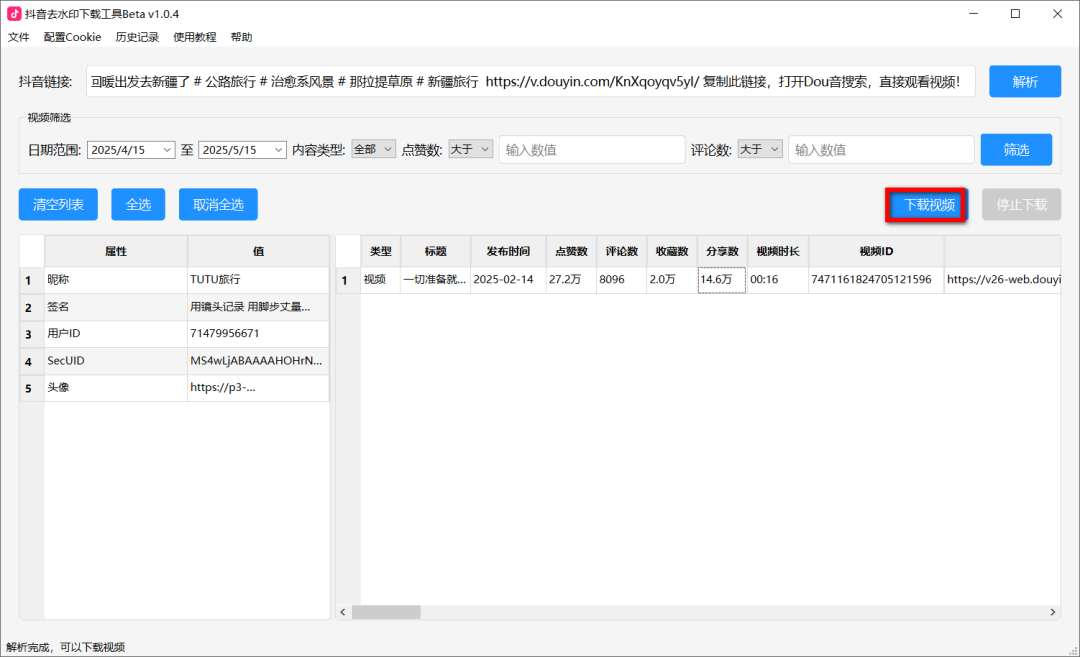This screenshot has height=657, width=1080.
Task: Click the 点赞数 value input field
Action: point(592,149)
